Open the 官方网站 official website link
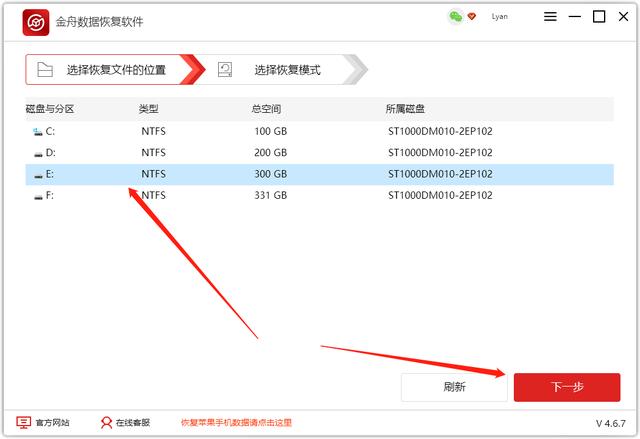Image resolution: width=640 pixels, height=439 pixels. pos(44,423)
